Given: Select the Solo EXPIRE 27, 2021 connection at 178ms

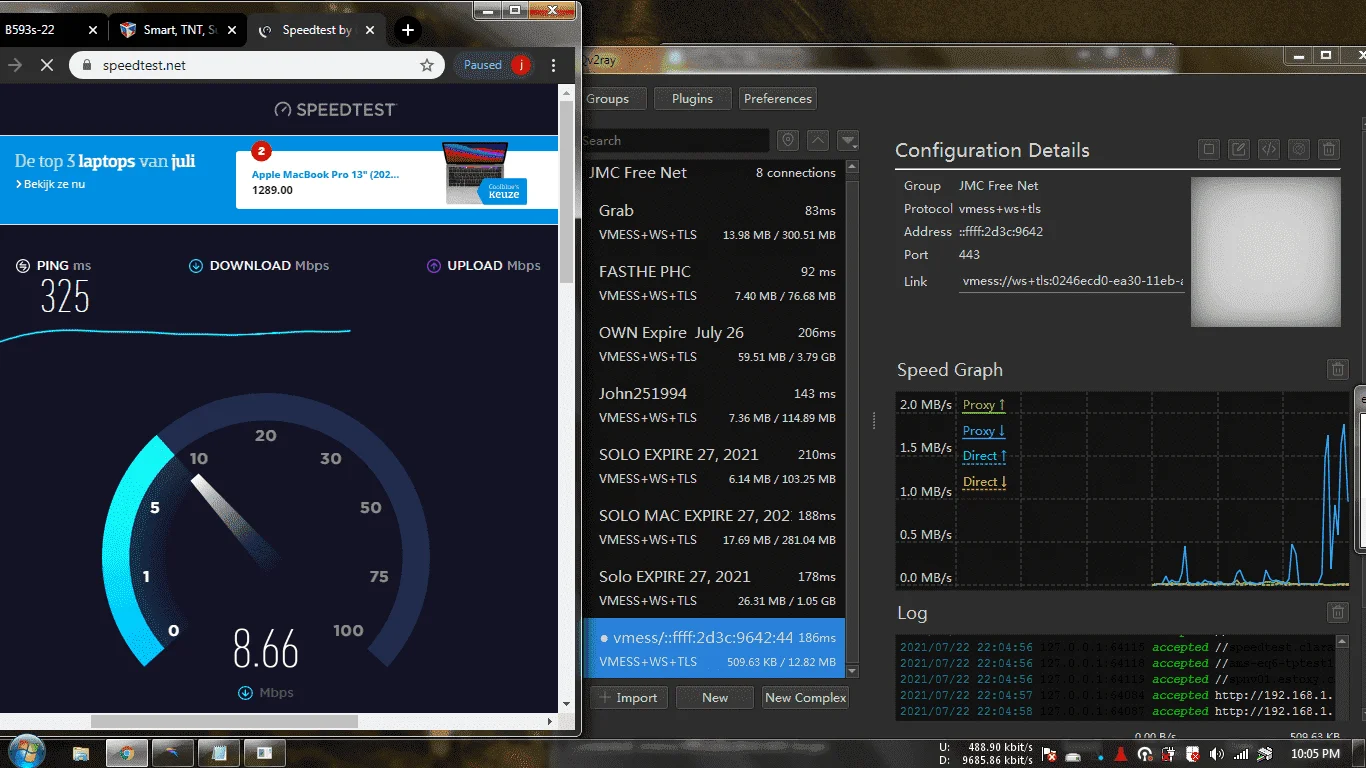Looking at the screenshot, I should (x=714, y=588).
